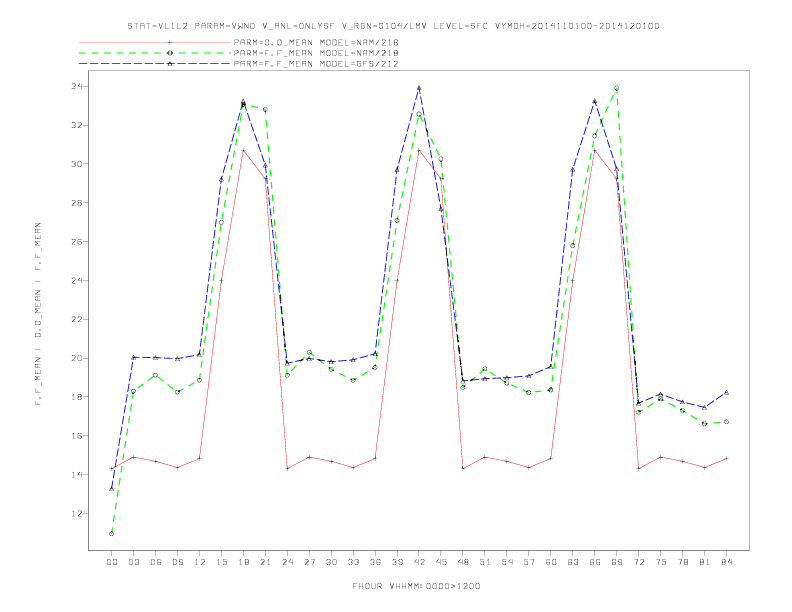792x612 pixels.
Task: Click blue GFS triangle marker at hour 84
Action: pyautogui.click(x=726, y=392)
